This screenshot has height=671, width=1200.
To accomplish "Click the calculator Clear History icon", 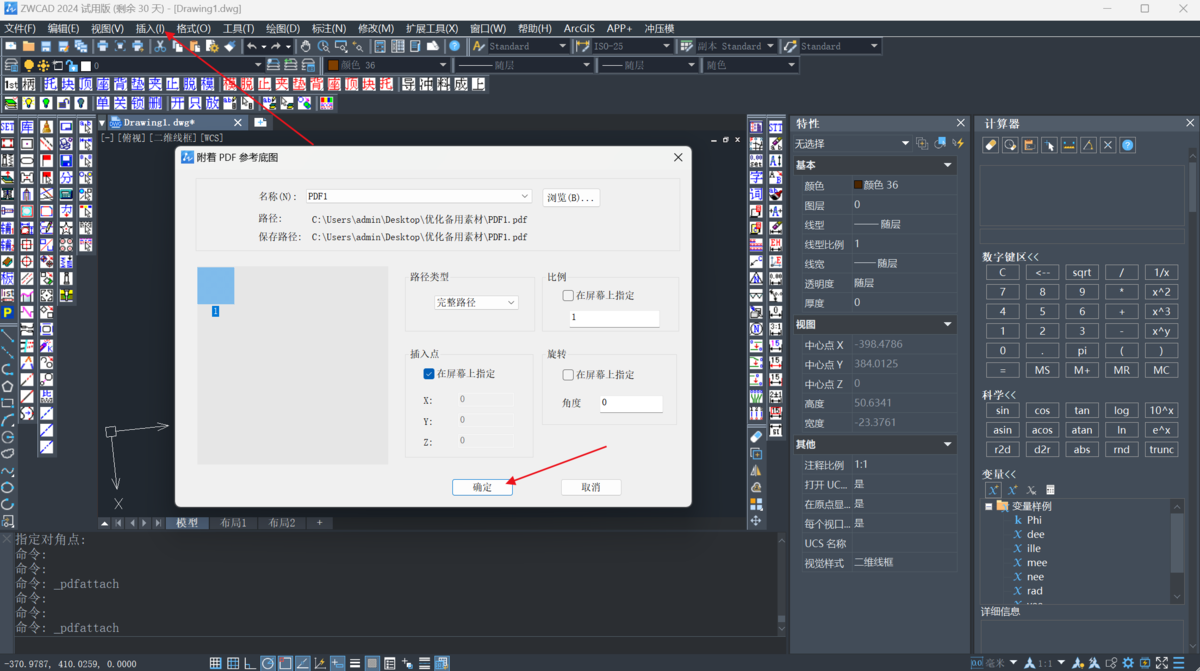I will click(x=1010, y=145).
